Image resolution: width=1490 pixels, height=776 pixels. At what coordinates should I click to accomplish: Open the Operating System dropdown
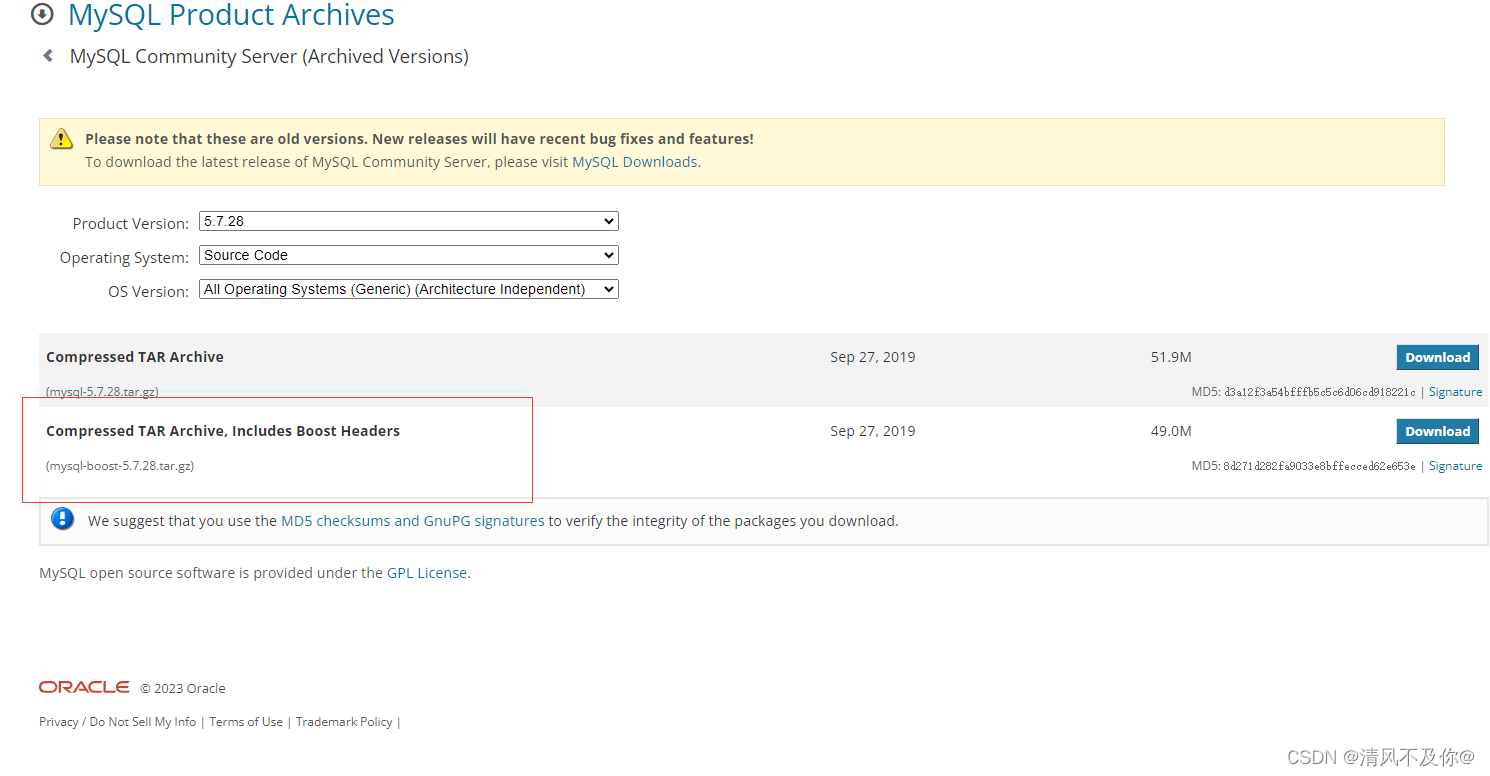(x=409, y=255)
